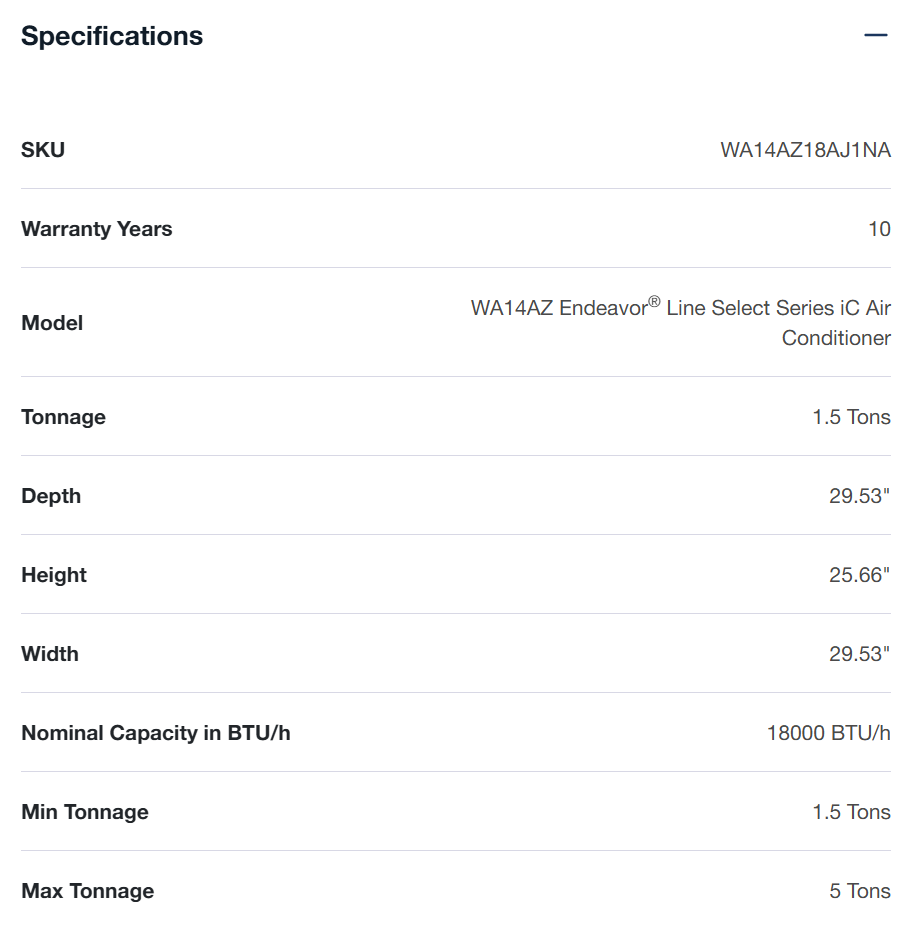Select the Warranty Years label

tap(97, 229)
